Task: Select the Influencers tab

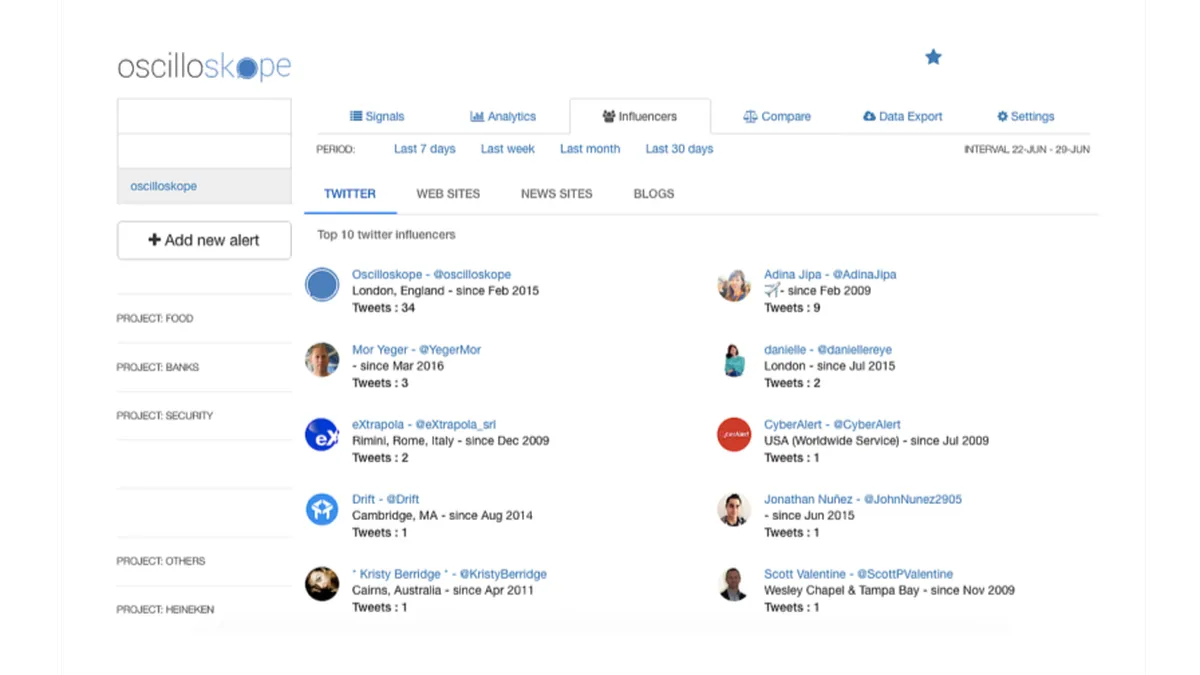Action: point(640,116)
